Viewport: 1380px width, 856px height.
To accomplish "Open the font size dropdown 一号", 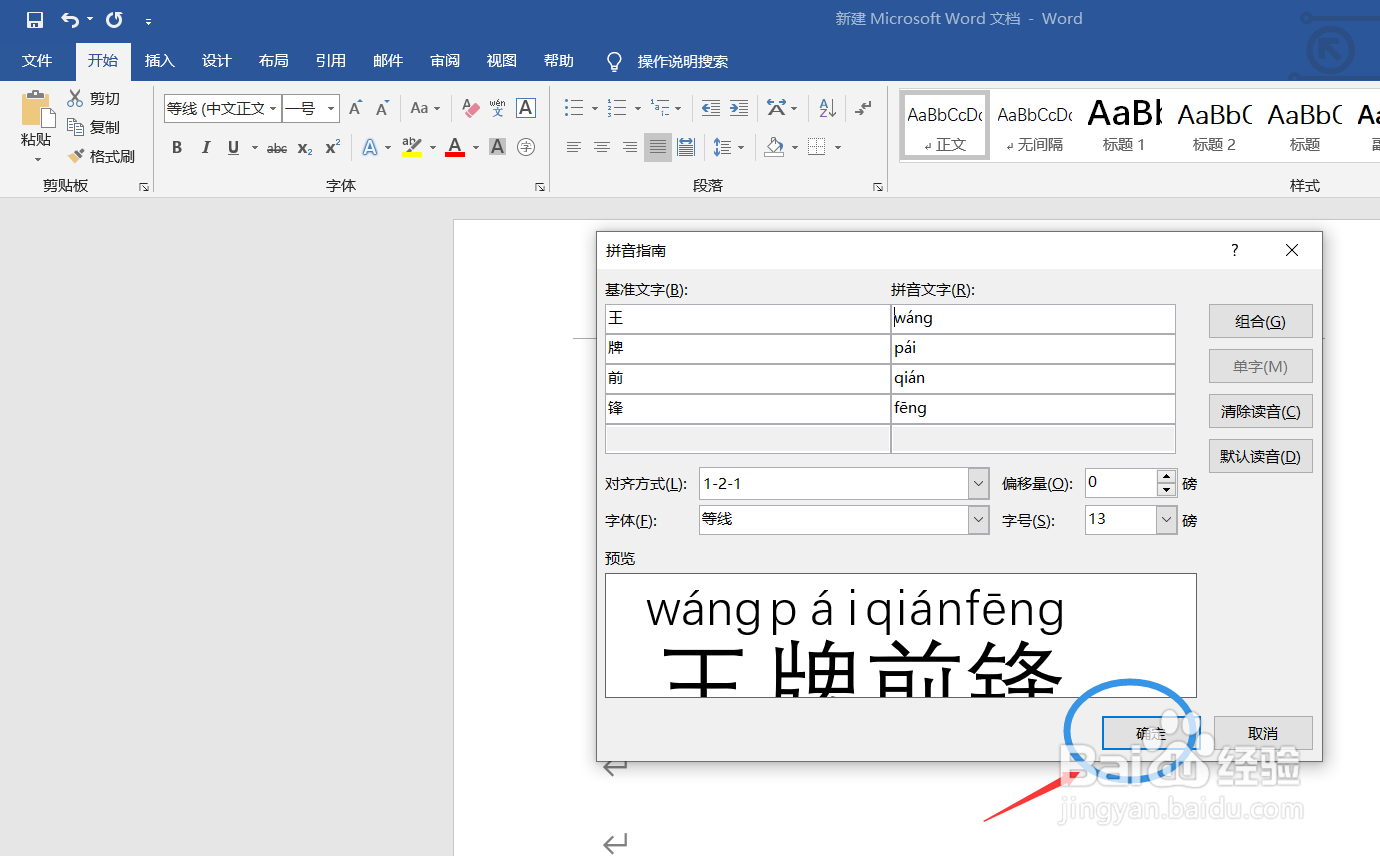I will pyautogui.click(x=331, y=108).
